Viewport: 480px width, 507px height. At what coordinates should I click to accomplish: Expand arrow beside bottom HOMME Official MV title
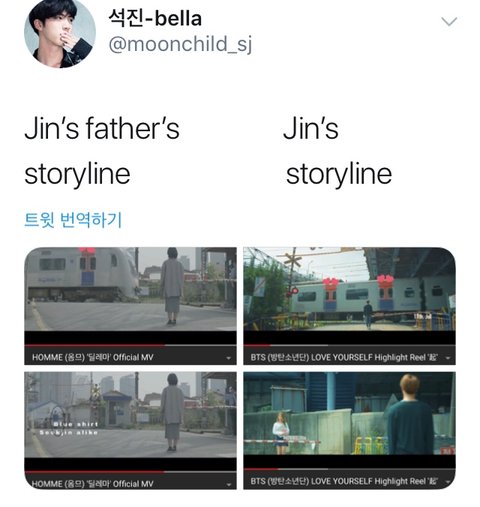(228, 484)
